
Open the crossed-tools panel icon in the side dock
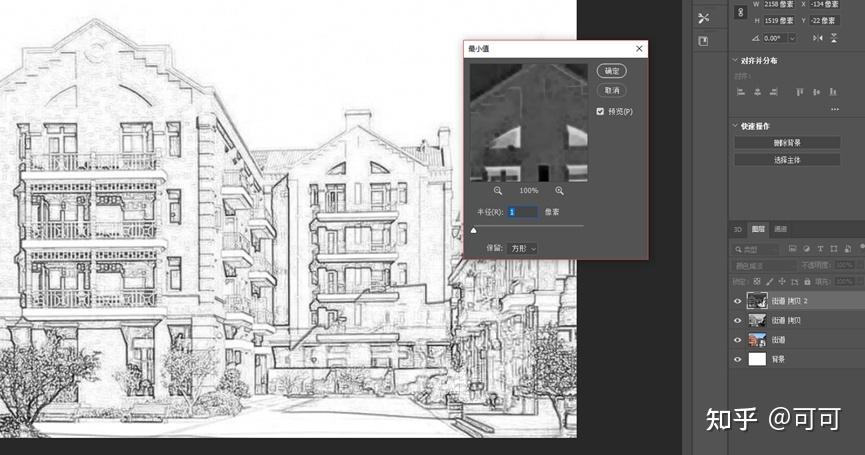click(703, 18)
